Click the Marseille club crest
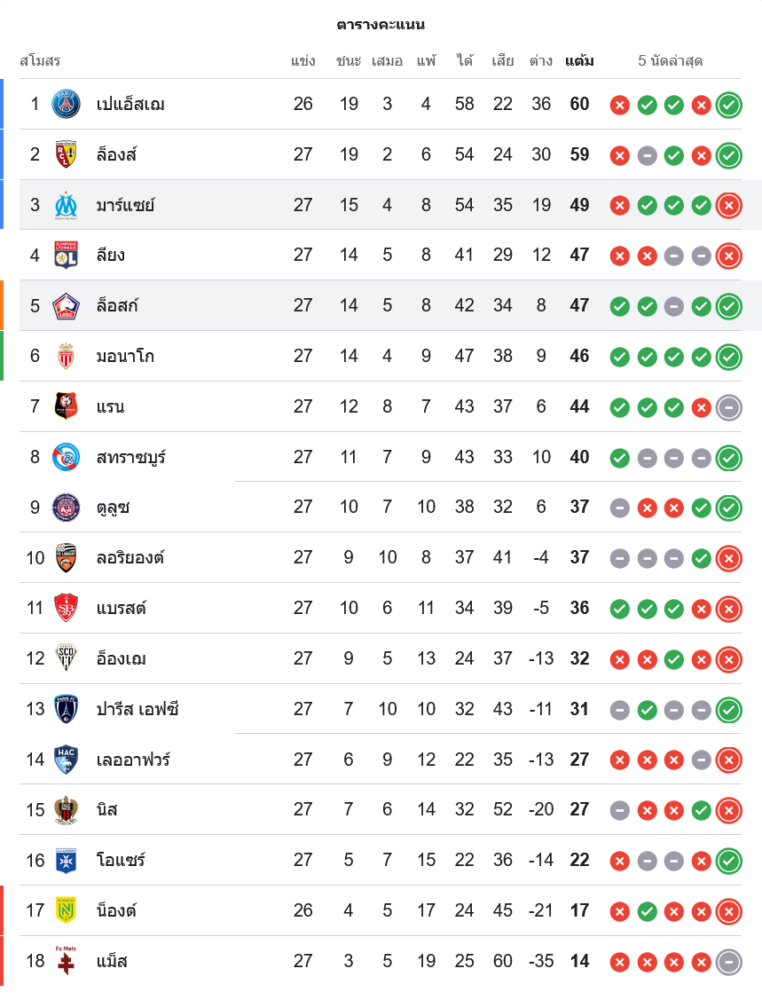The image size is (762, 1000). [66, 205]
